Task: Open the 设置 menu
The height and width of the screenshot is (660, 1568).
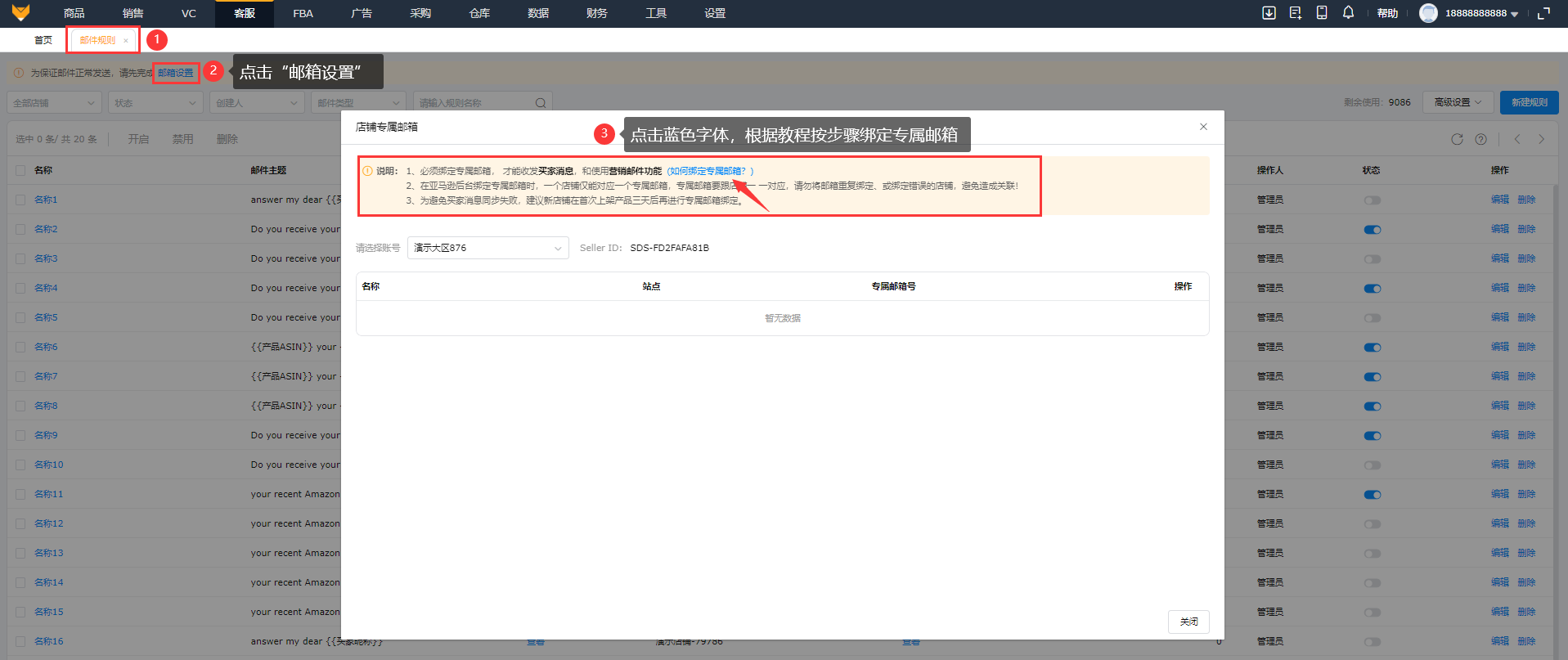Action: click(x=715, y=13)
